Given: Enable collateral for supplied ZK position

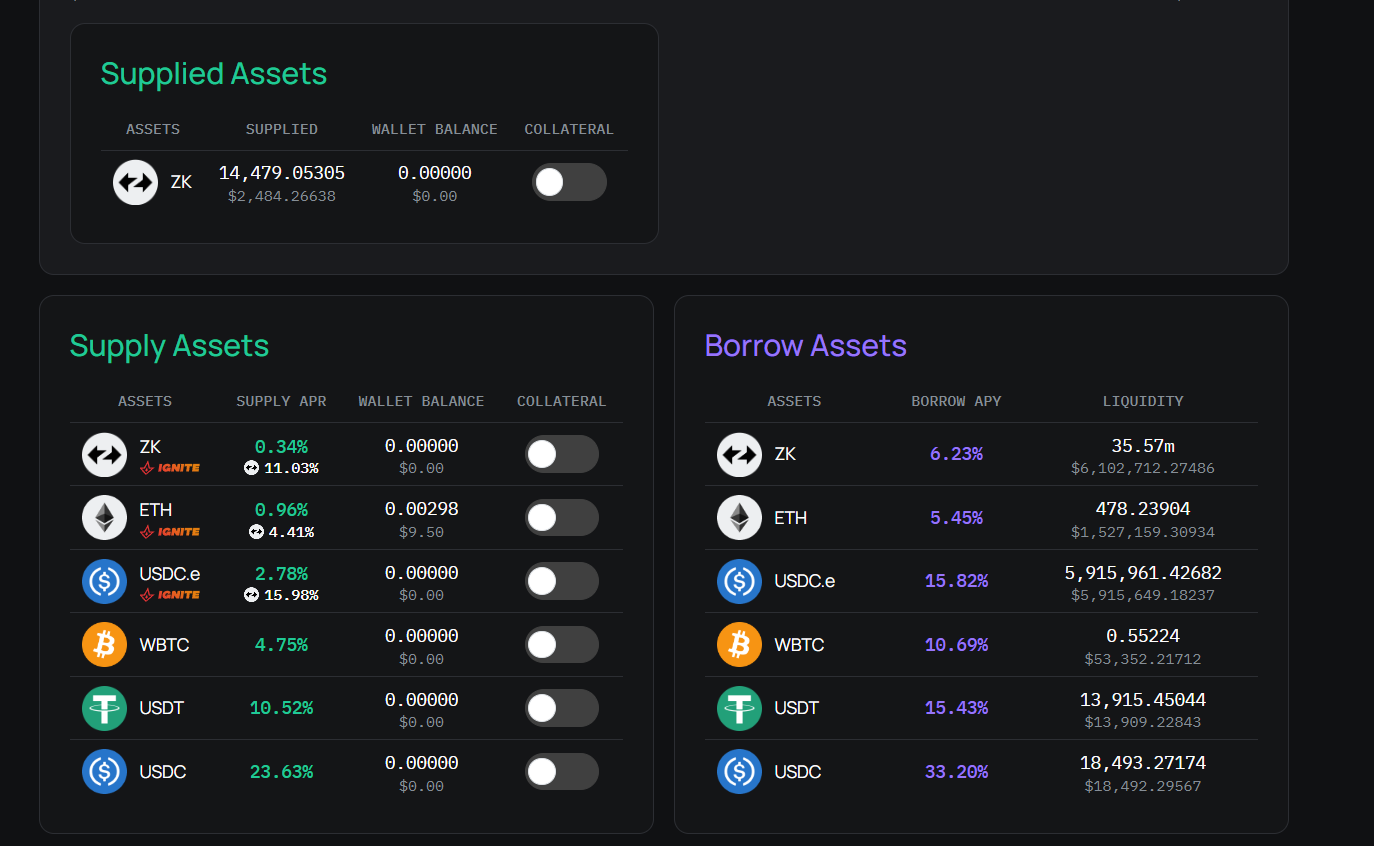Looking at the screenshot, I should click(x=569, y=182).
